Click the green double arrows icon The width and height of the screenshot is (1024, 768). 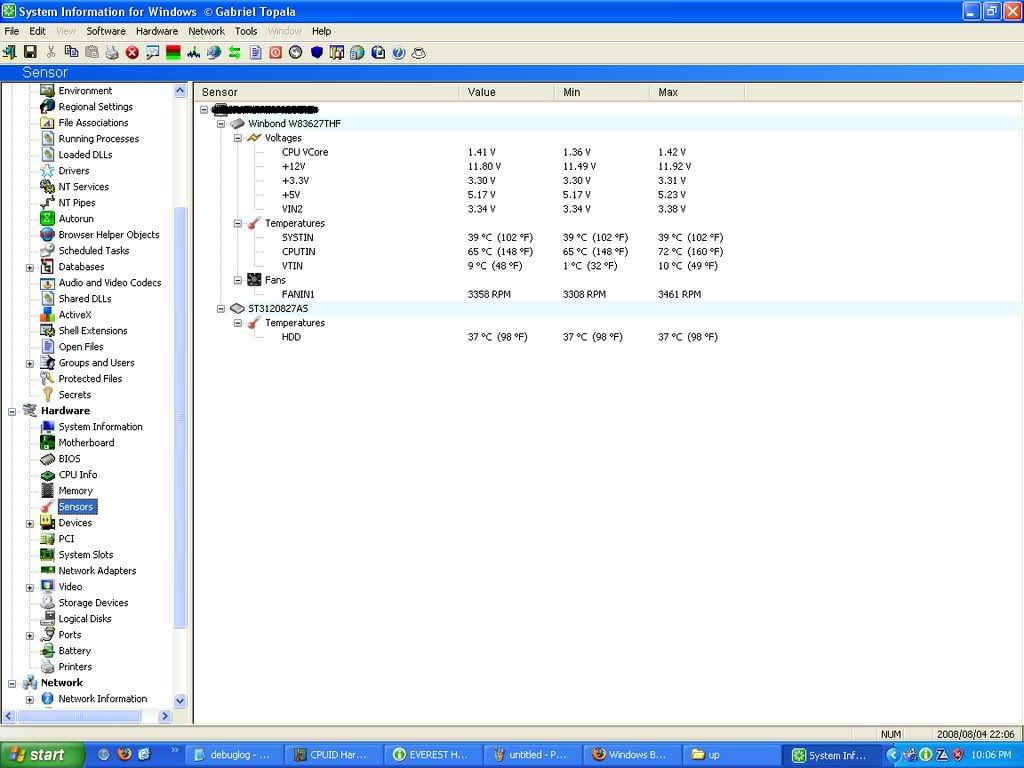[x=234, y=52]
